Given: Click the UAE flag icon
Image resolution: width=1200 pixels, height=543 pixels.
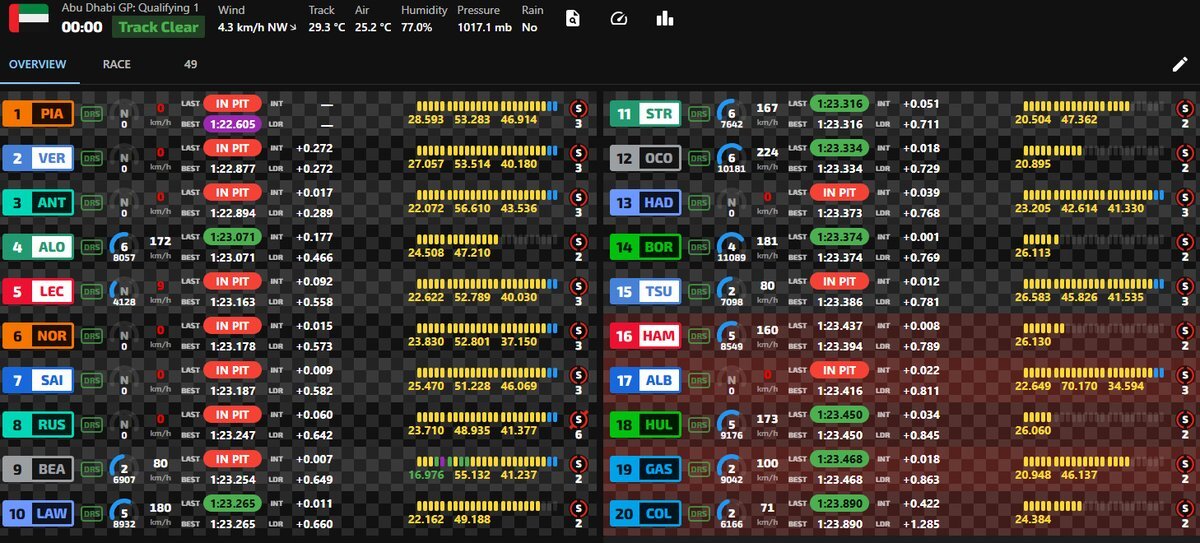Looking at the screenshot, I should [x=27, y=19].
